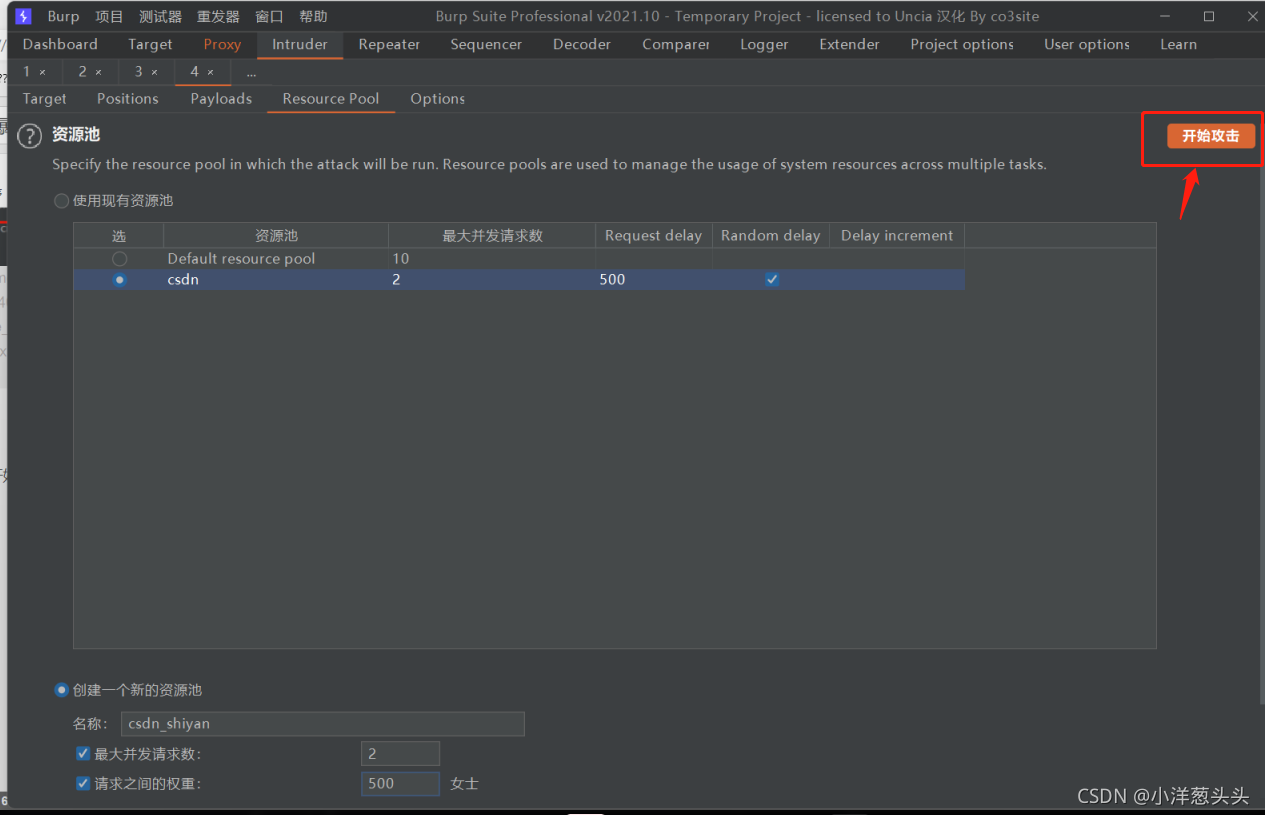Open the Extender tab
The width and height of the screenshot is (1265, 815).
coord(849,44)
